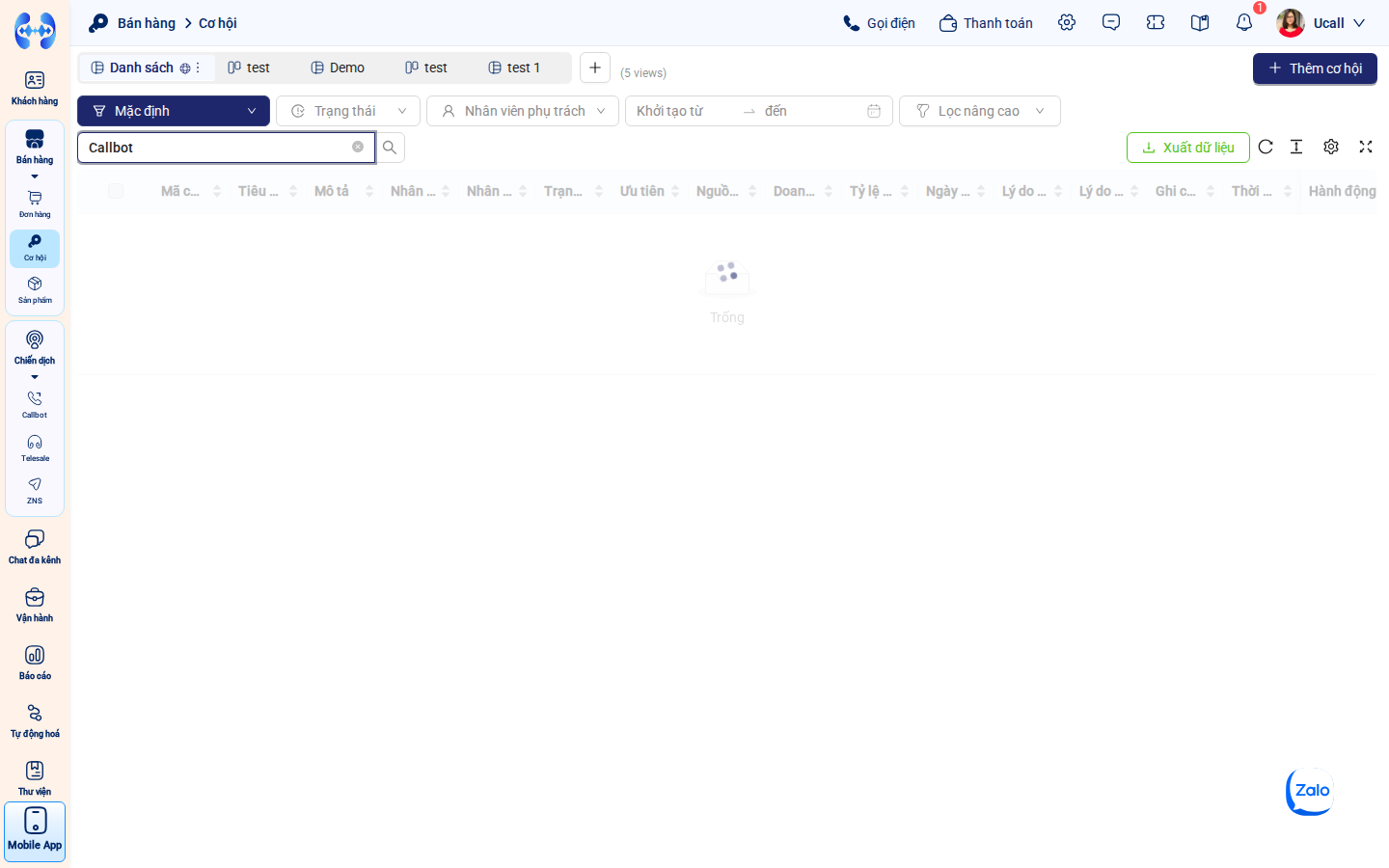Open Thanh toán in the top bar
Screen dimensions: 1389x868
pos(986,23)
